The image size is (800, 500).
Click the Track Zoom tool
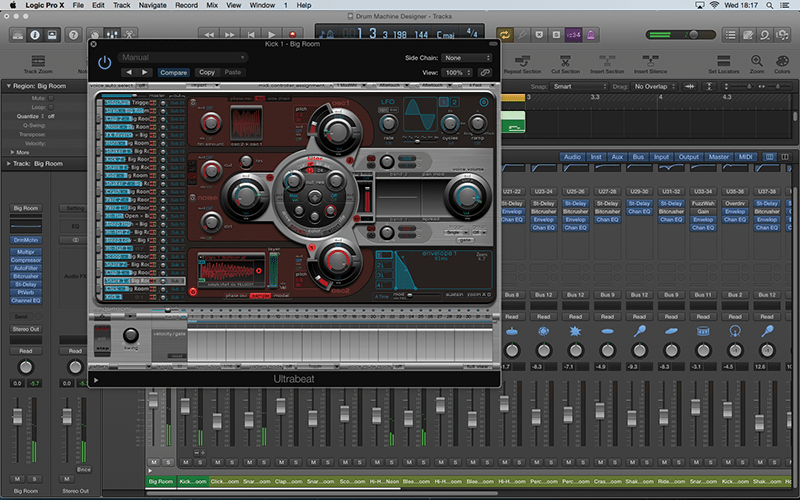(38, 64)
